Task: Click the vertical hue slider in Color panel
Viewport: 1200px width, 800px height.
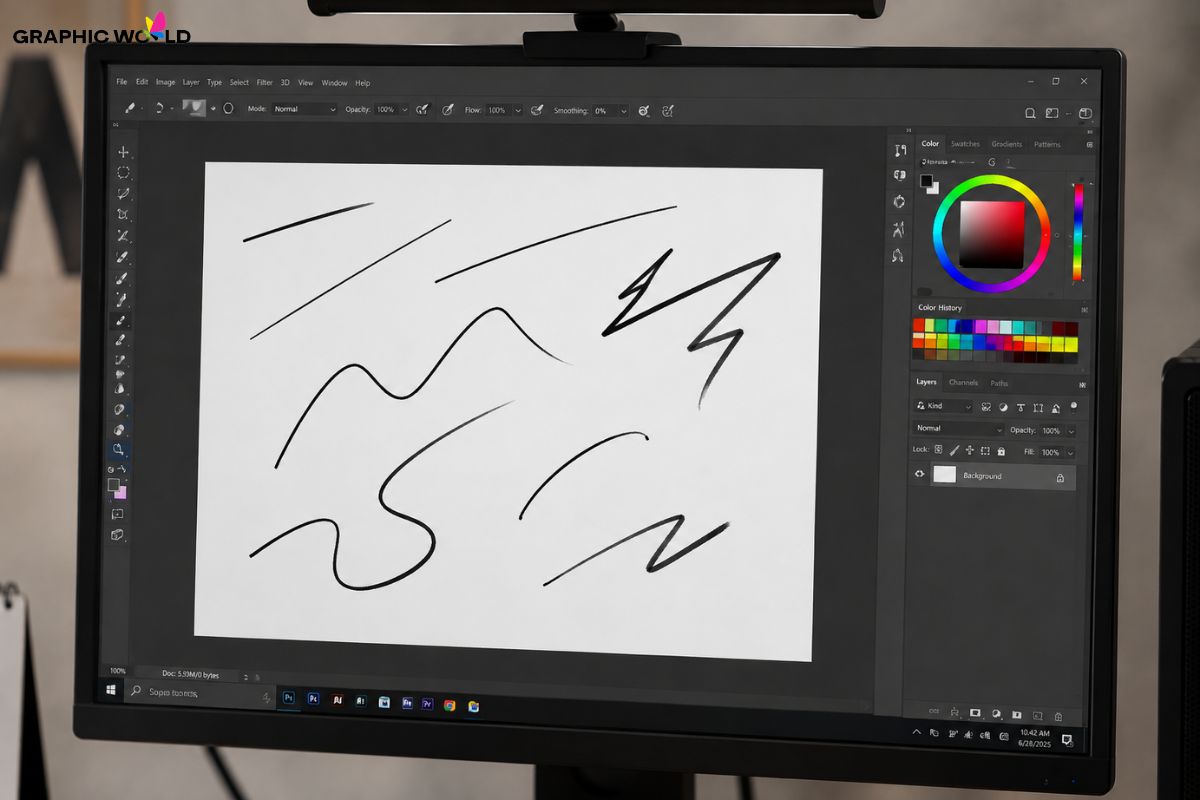Action: [x=1078, y=232]
